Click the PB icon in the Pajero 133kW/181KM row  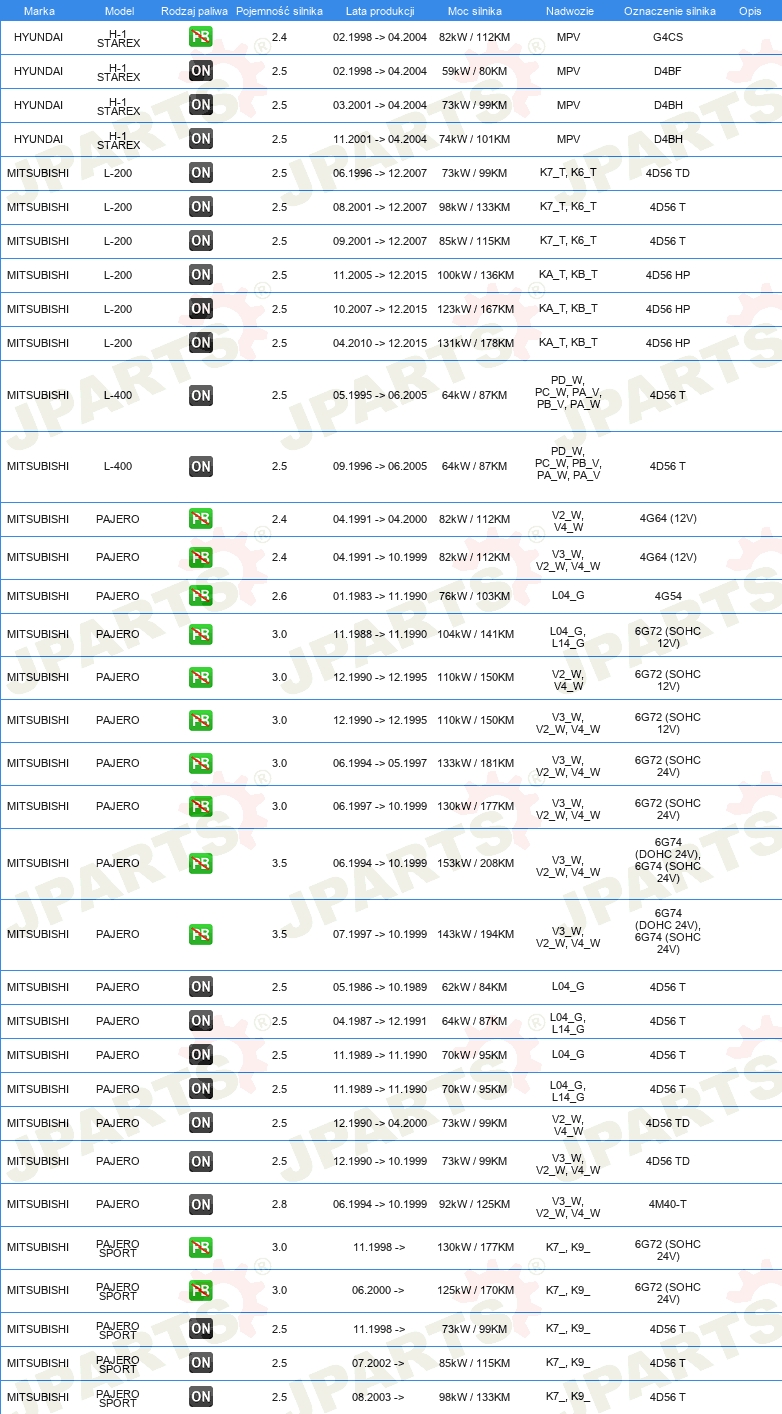tap(201, 763)
